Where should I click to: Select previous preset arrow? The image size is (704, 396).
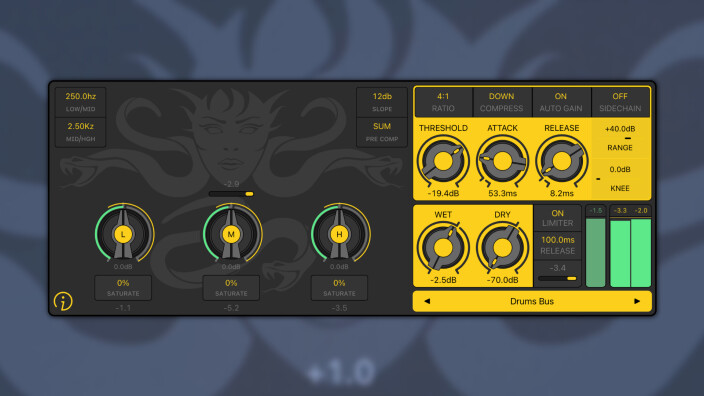pos(427,301)
